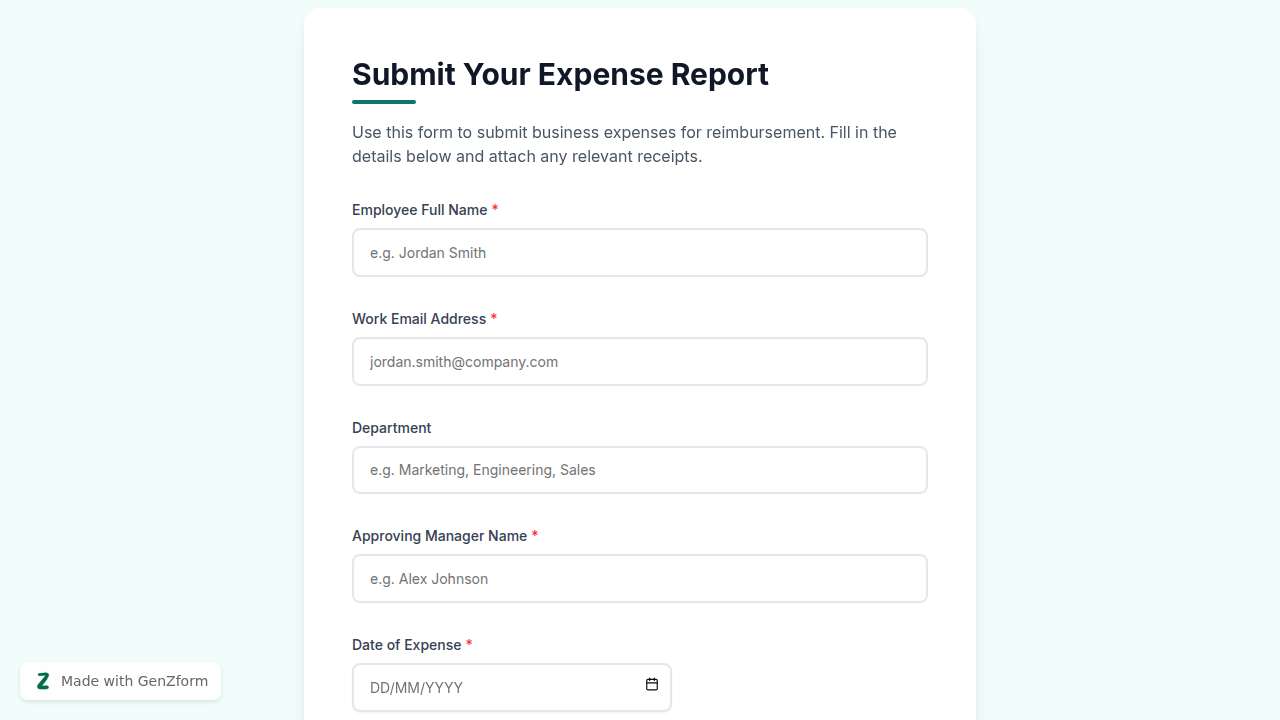Click the red asterisk after Approving Manager Name
1280x720 pixels.
pos(535,535)
